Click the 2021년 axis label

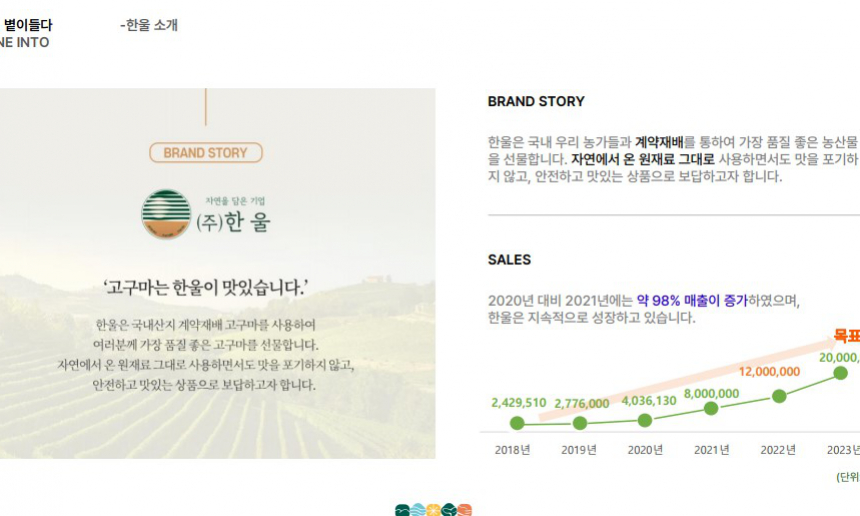tap(711, 450)
